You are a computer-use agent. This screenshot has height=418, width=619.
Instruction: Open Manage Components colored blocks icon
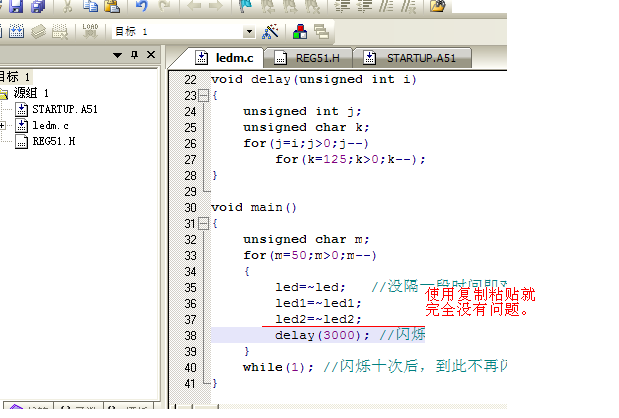(x=300, y=31)
